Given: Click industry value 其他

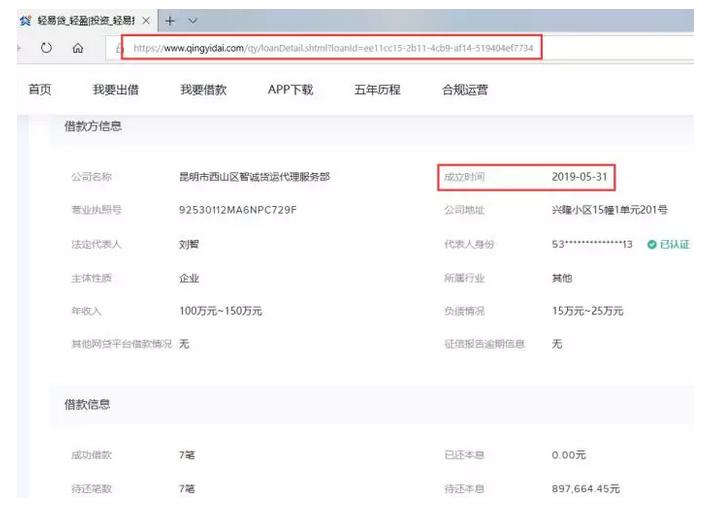Looking at the screenshot, I should point(562,278).
